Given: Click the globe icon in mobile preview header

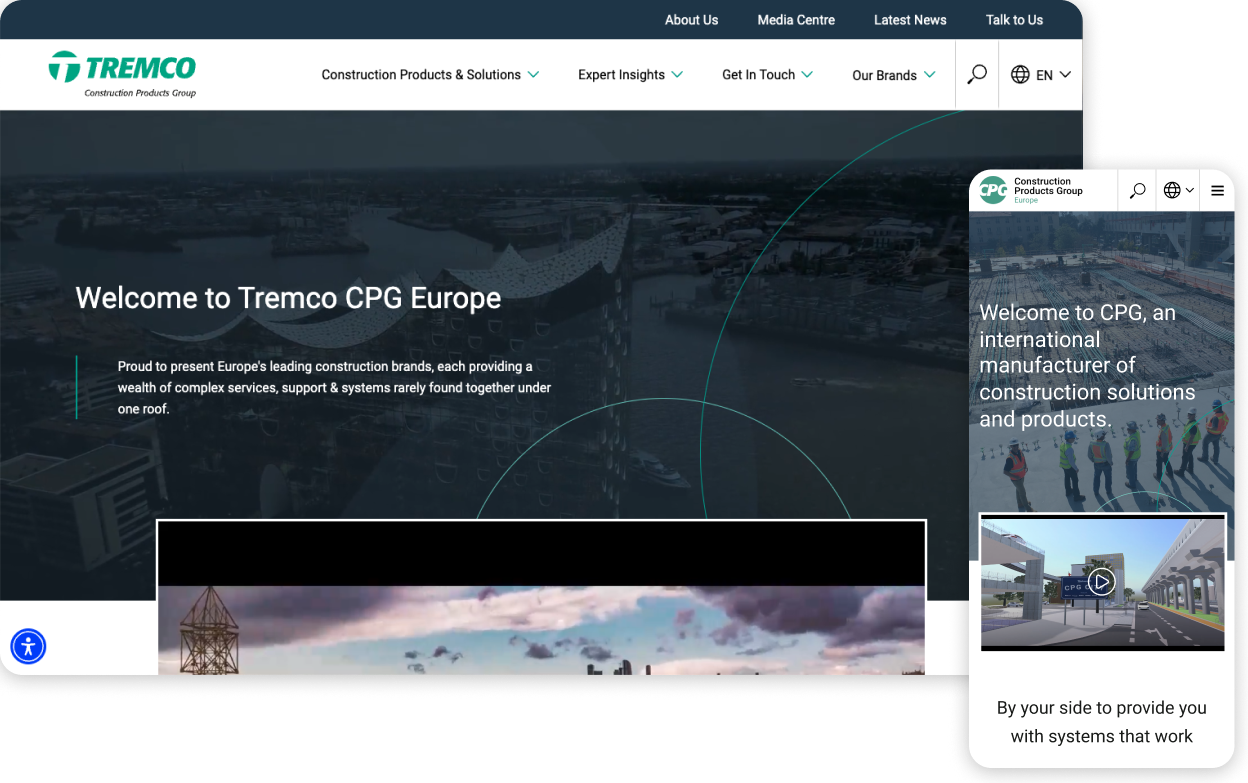Looking at the screenshot, I should pyautogui.click(x=1172, y=190).
